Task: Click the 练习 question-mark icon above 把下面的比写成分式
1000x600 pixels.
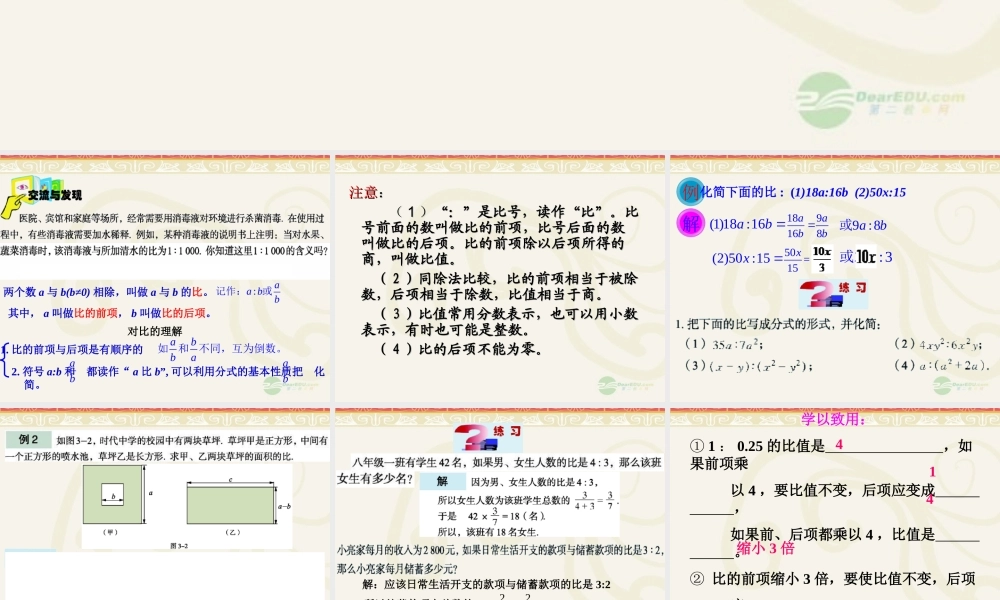Action: coord(833,293)
